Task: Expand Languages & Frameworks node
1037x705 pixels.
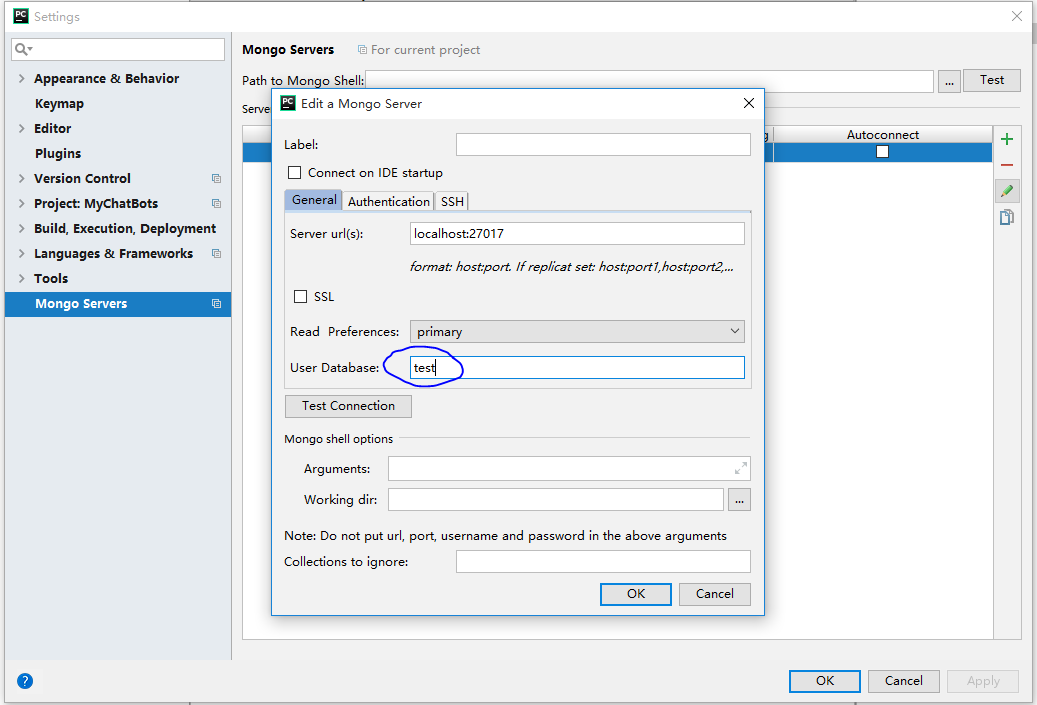Action: [x=22, y=253]
